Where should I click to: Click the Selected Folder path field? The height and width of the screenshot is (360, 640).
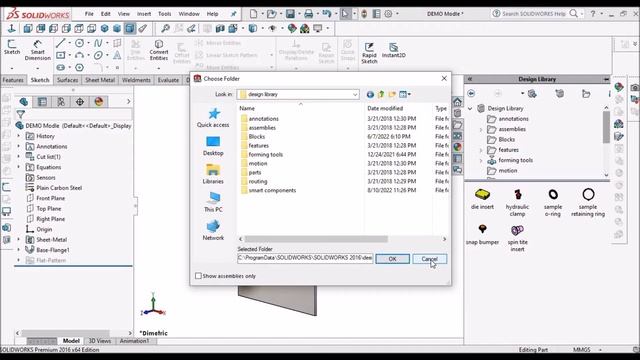[305, 258]
